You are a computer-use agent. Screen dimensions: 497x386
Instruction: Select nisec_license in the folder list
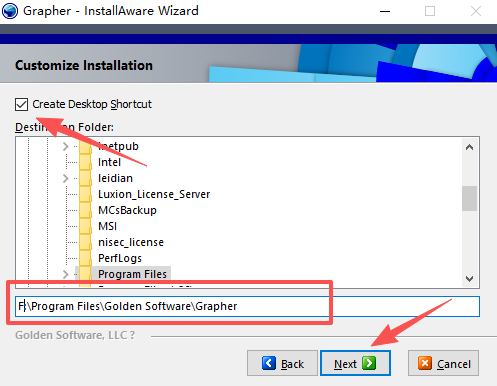click(x=131, y=242)
